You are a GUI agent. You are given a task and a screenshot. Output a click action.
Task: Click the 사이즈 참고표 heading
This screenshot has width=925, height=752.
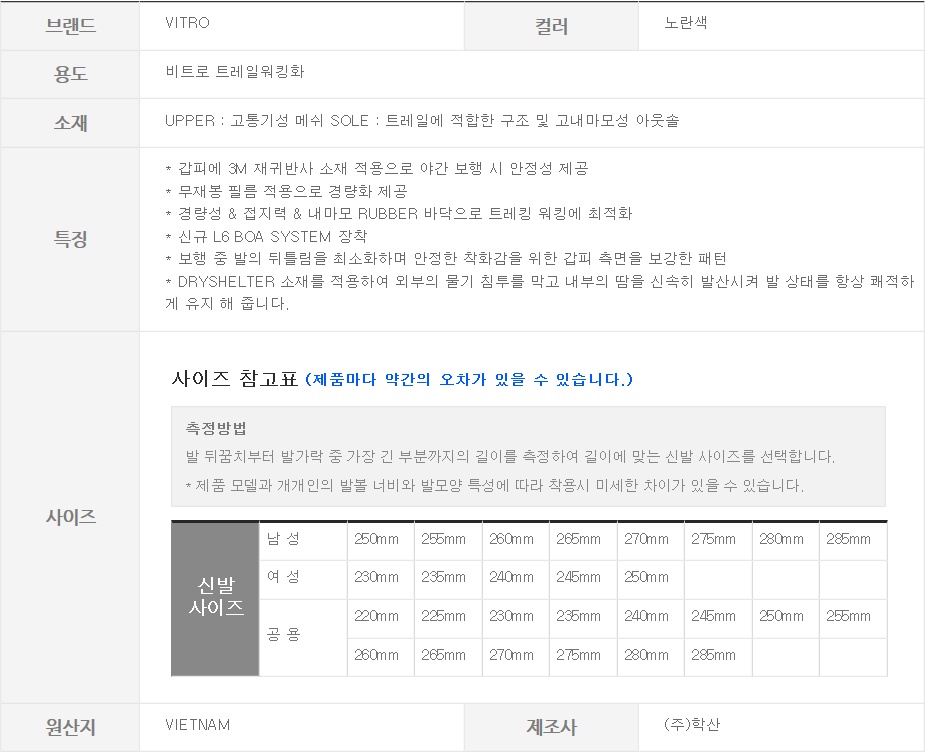click(235, 380)
